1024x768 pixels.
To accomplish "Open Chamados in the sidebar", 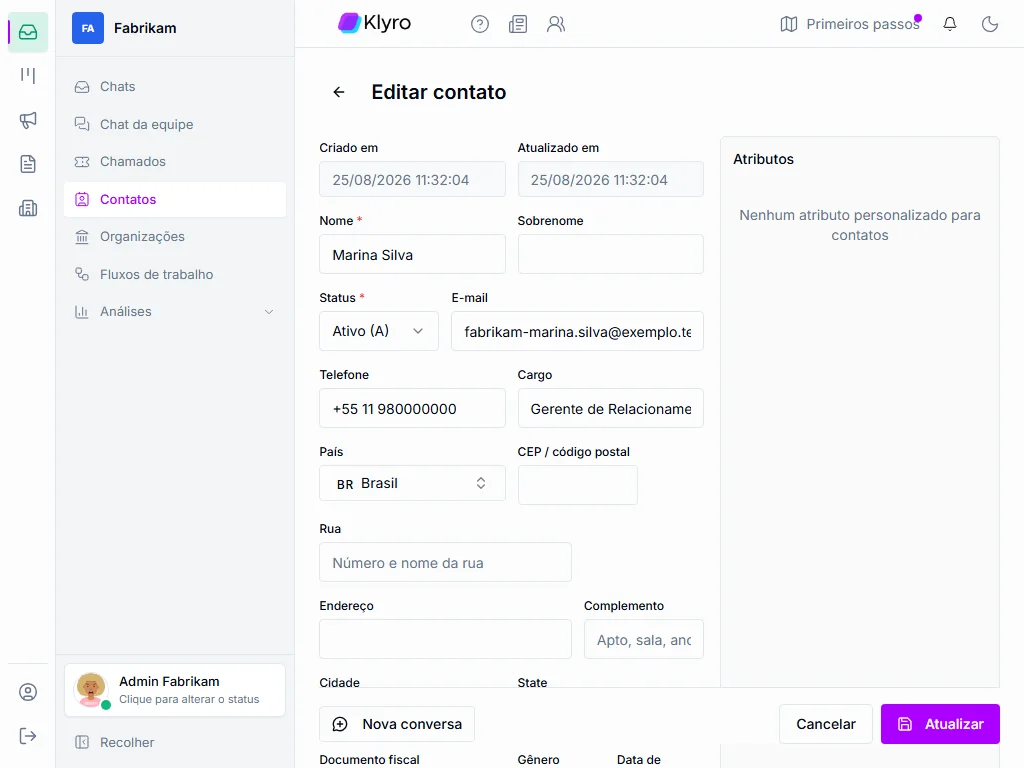I will (x=175, y=161).
